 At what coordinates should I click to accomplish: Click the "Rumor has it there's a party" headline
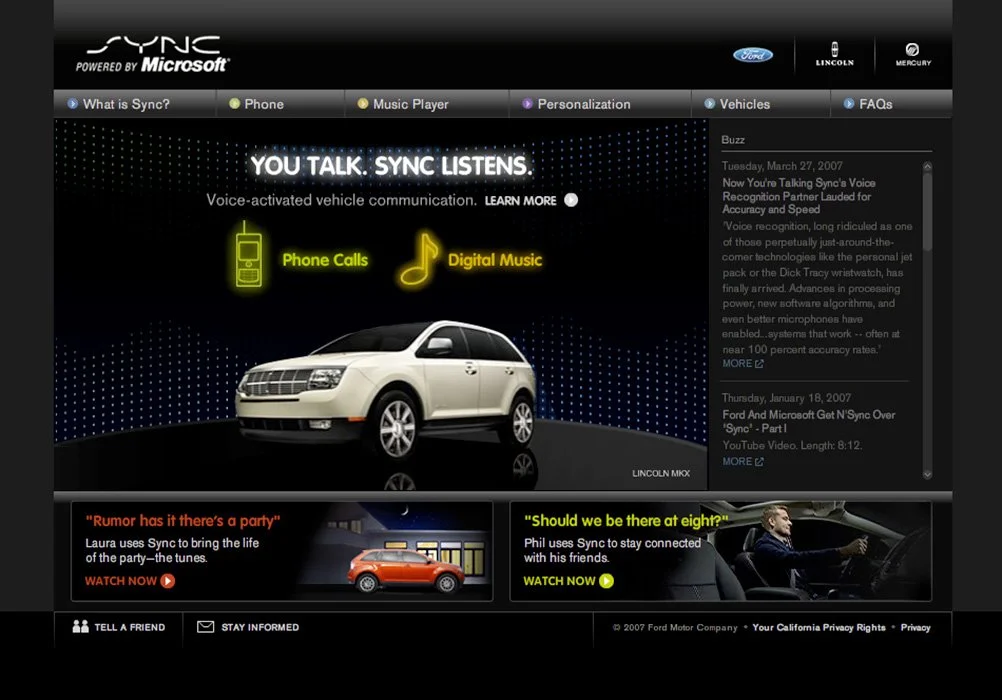pyautogui.click(x=183, y=521)
